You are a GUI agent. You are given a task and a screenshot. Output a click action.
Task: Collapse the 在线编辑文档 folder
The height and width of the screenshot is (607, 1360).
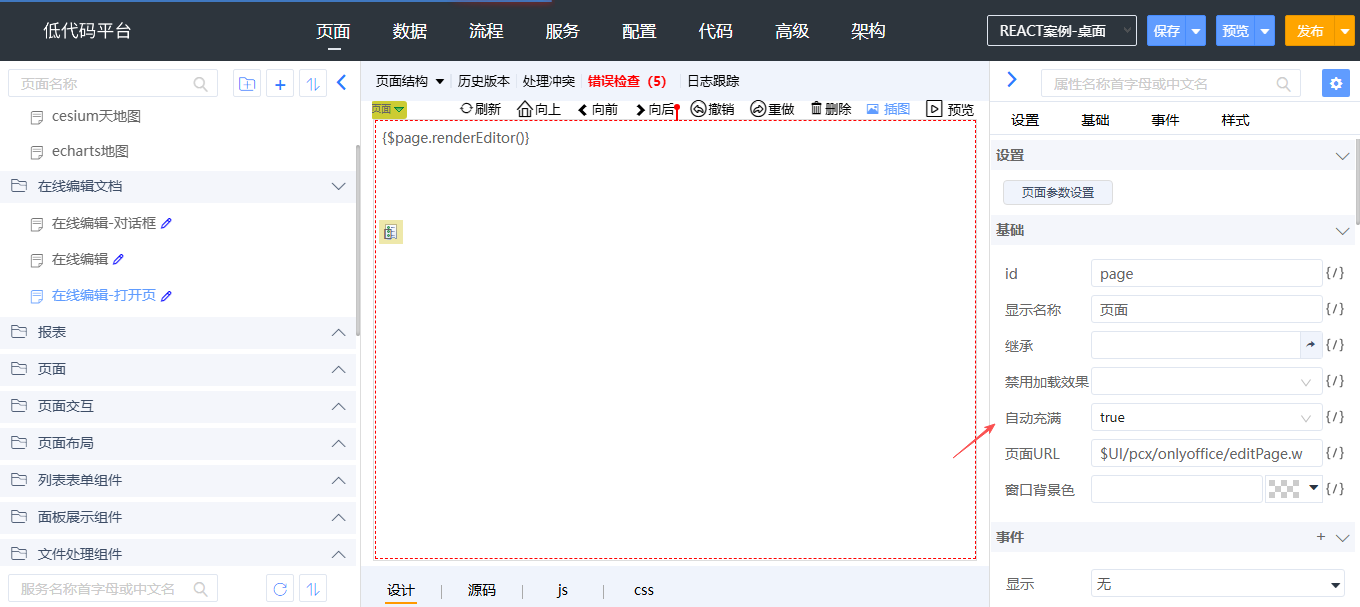[x=338, y=186]
